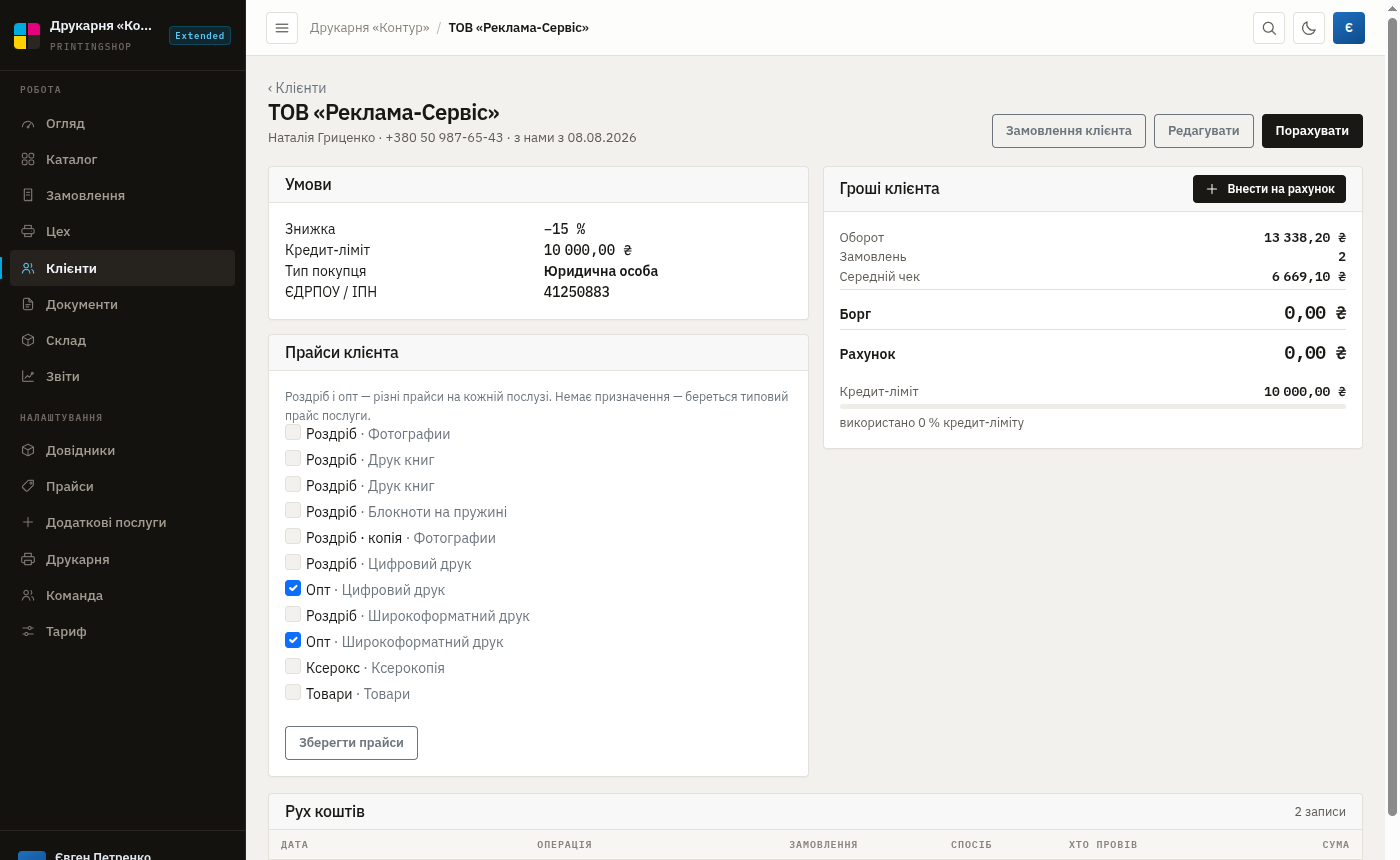This screenshot has width=1400, height=860.
Task: Open the Клієнти section in the sidebar
Action: [x=122, y=268]
